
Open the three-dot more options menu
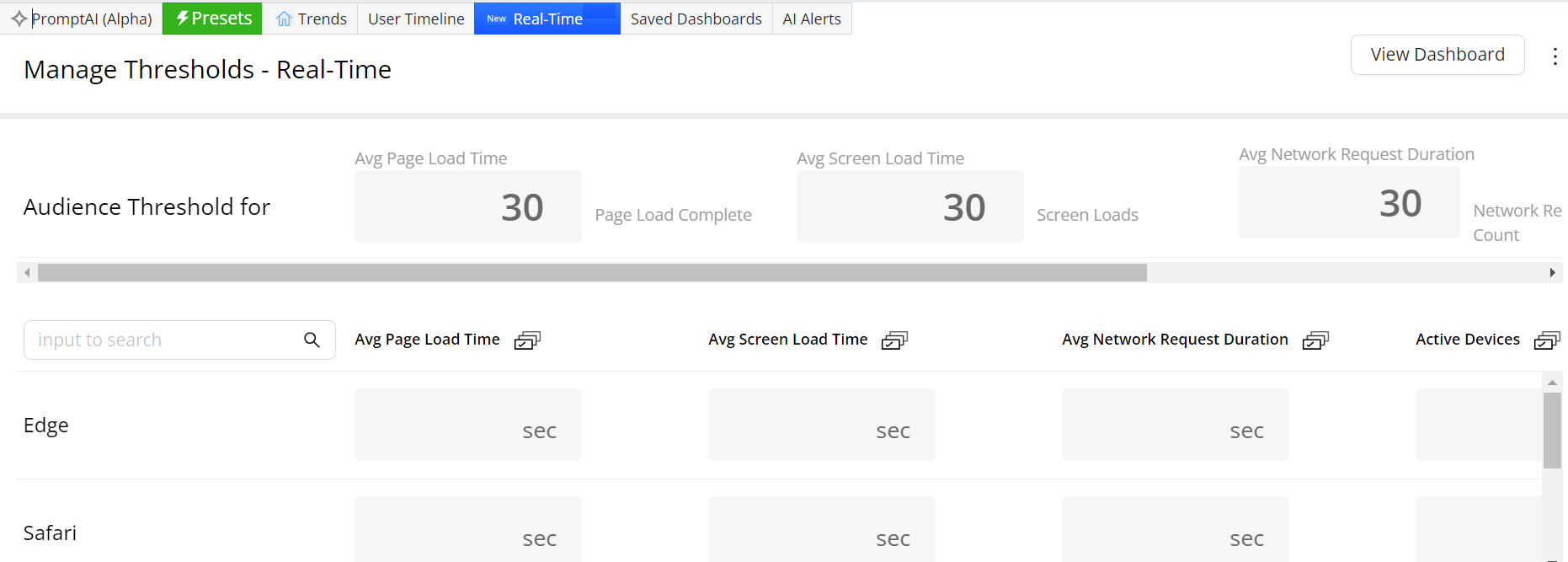(x=1554, y=56)
